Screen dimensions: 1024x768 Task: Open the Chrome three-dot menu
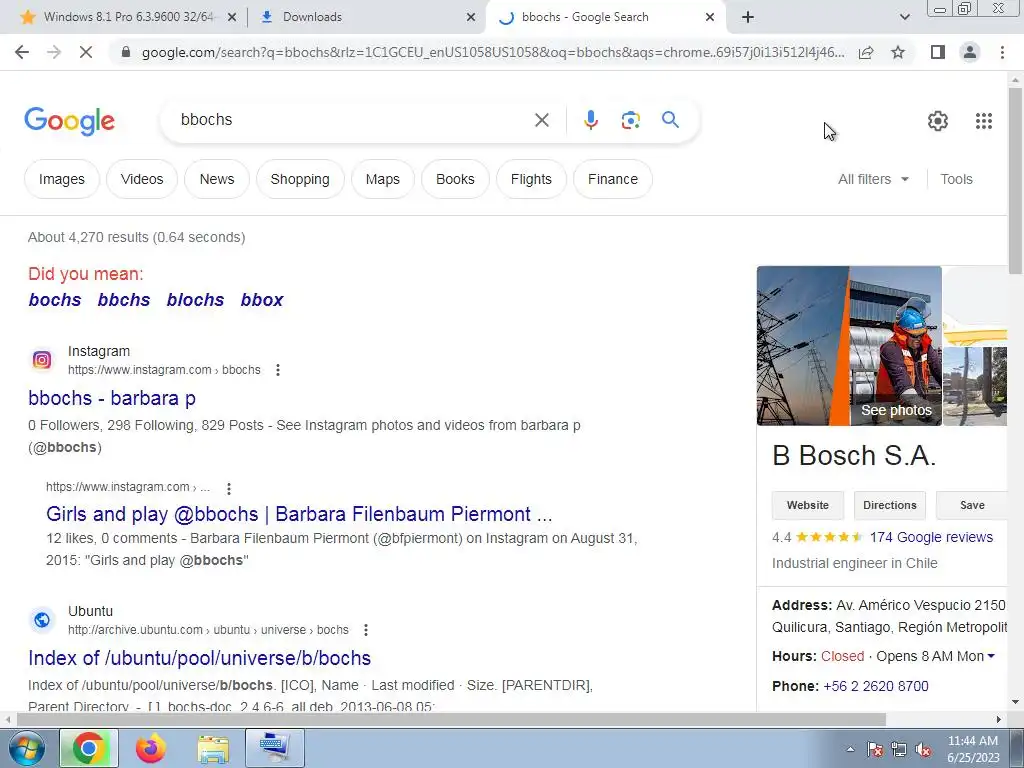[1002, 52]
